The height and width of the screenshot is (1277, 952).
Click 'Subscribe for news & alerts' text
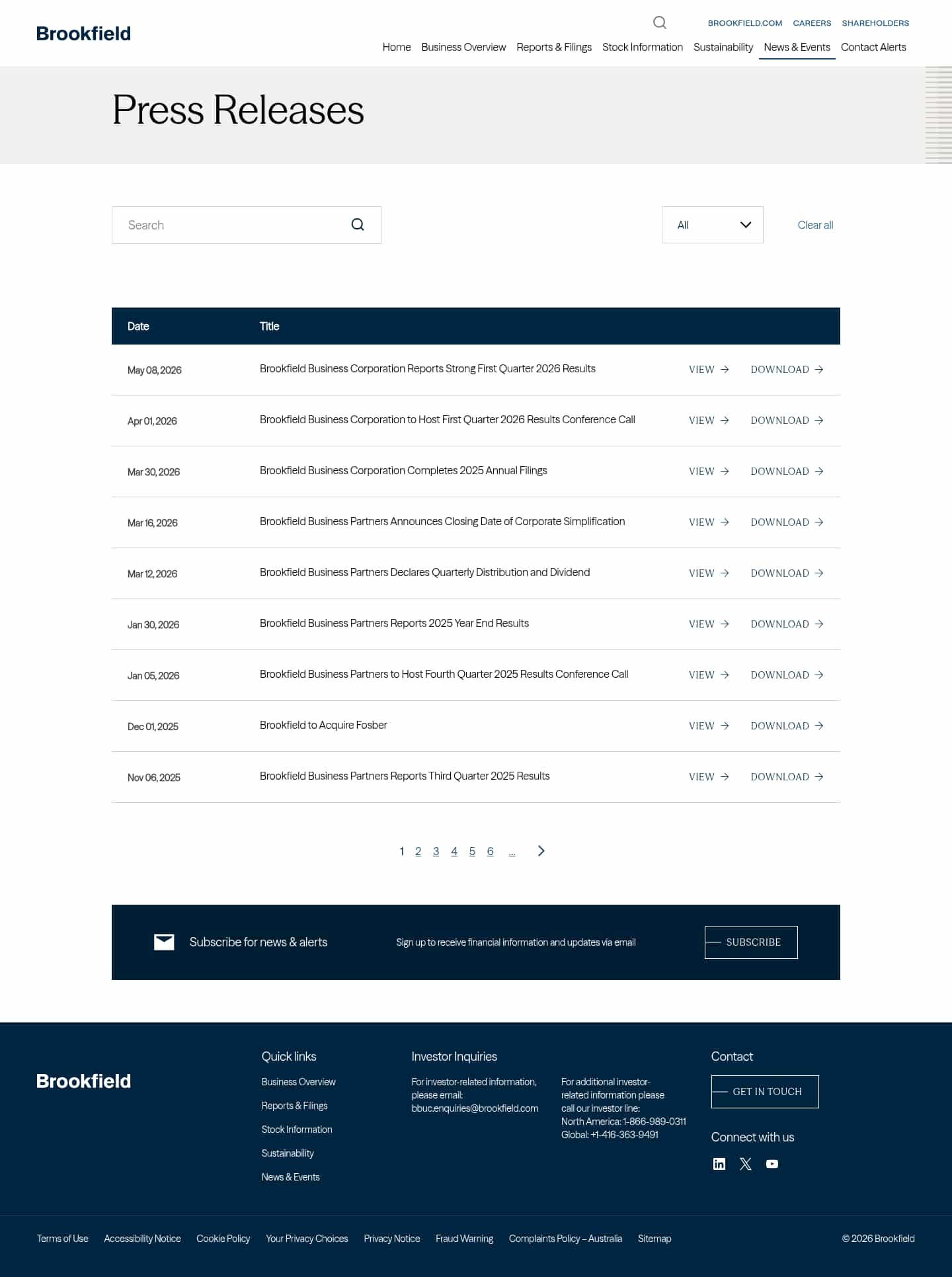[258, 942]
